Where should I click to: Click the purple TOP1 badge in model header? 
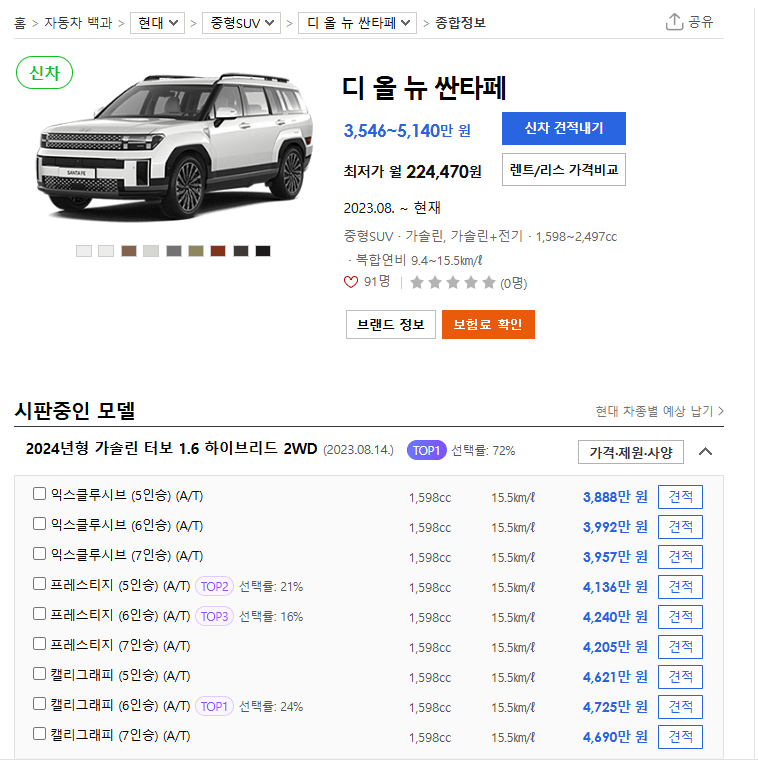pyautogui.click(x=426, y=450)
